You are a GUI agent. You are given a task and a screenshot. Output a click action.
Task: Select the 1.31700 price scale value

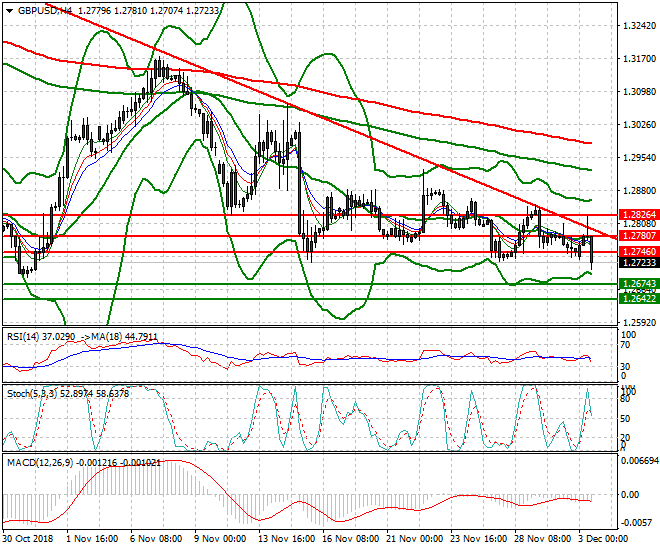pyautogui.click(x=639, y=58)
